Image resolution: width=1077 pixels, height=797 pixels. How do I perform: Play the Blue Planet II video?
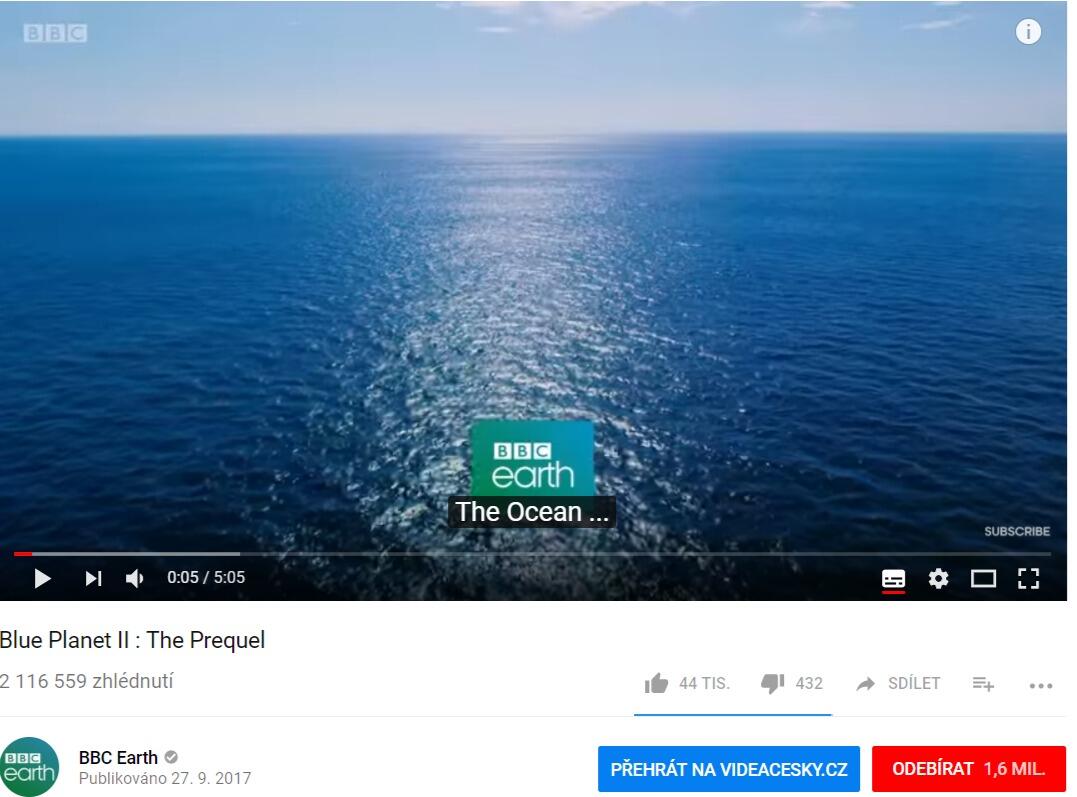(42, 579)
